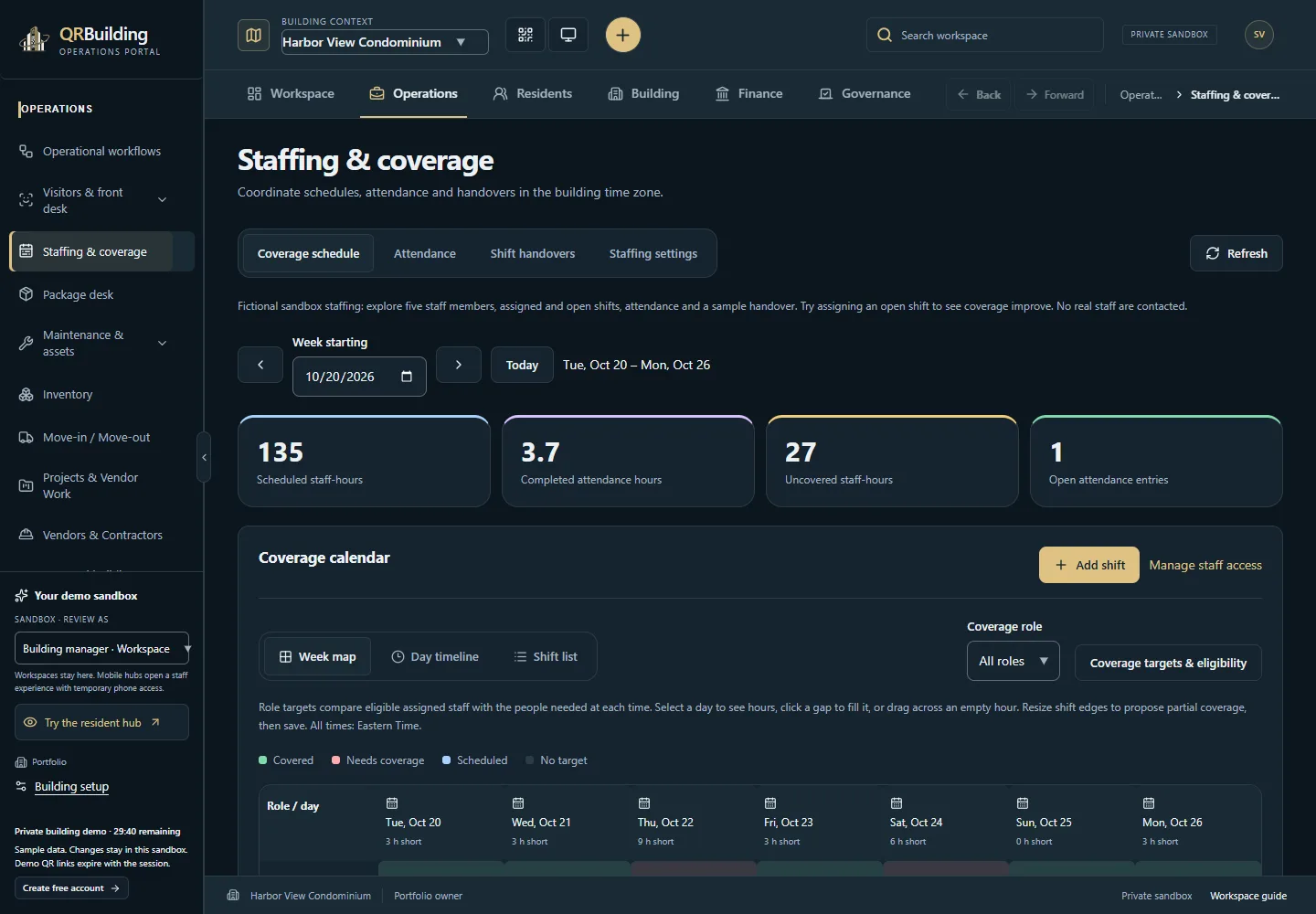Viewport: 1316px width, 914px height.
Task: Switch to Shift list view
Action: point(546,656)
